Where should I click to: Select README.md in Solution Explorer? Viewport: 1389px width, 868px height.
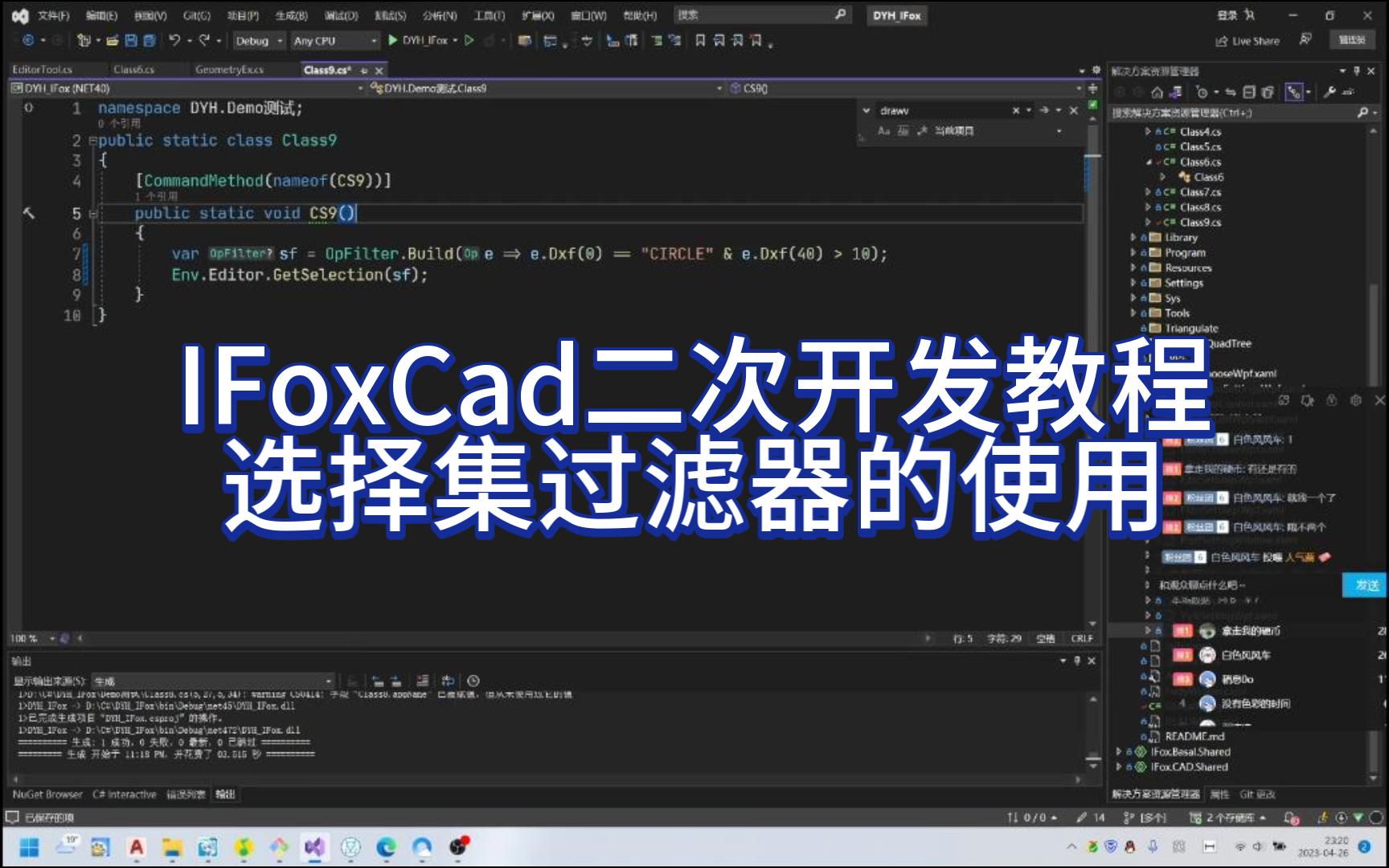[1194, 736]
